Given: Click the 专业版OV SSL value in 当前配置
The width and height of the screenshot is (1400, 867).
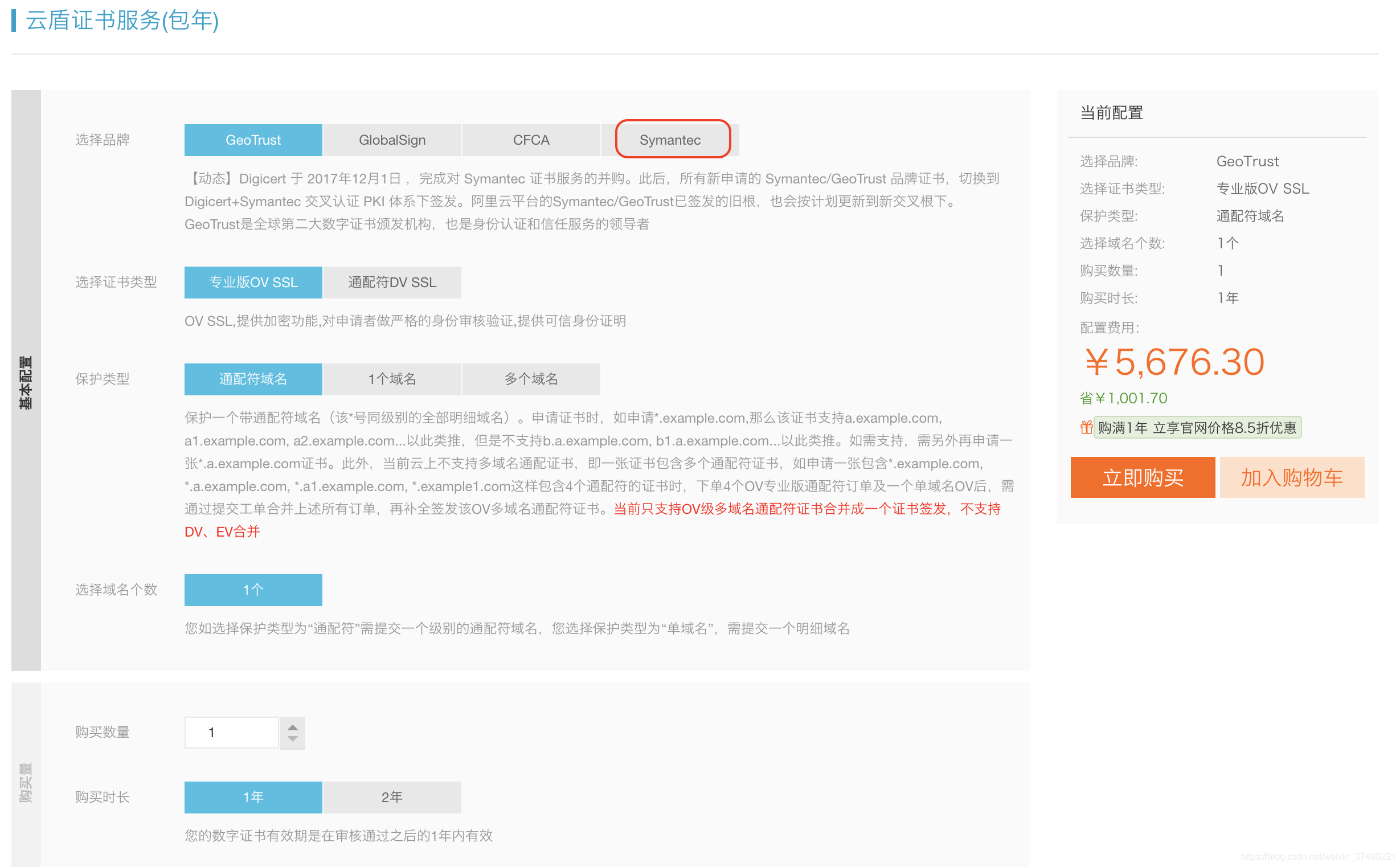Looking at the screenshot, I should click(1263, 189).
